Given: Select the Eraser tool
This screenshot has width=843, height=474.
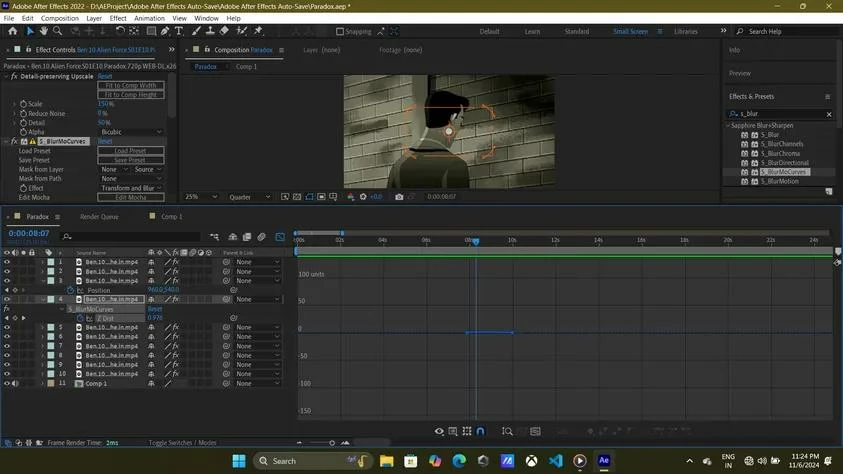Looking at the screenshot, I should [224, 31].
